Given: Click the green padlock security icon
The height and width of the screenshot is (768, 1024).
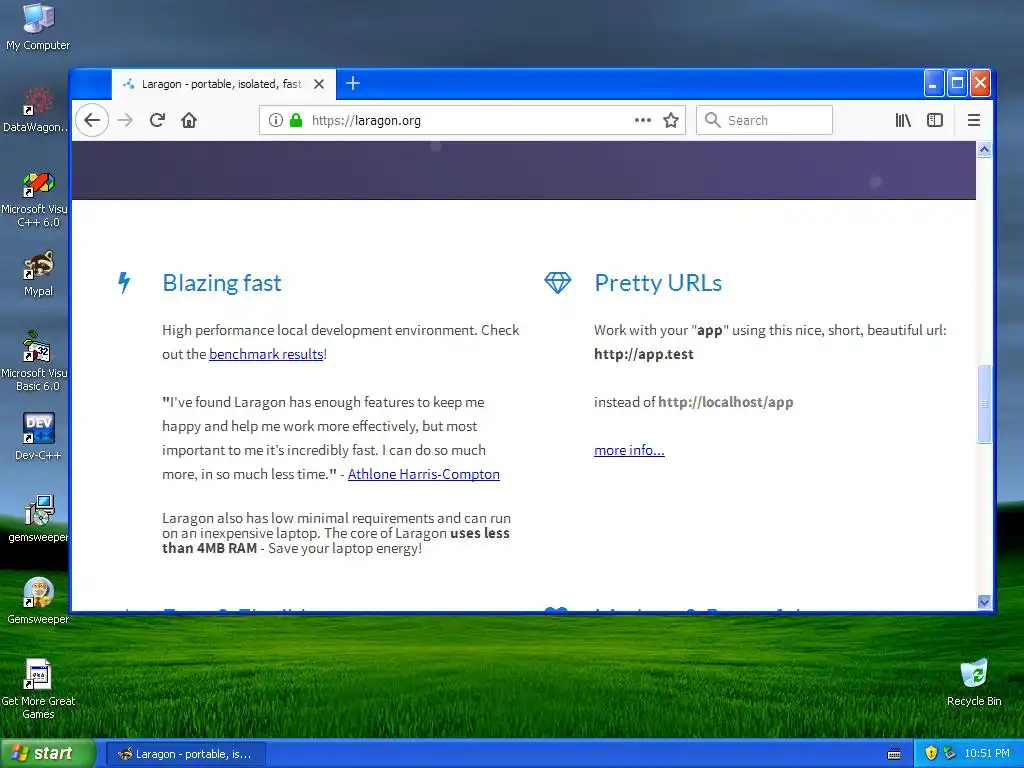Looking at the screenshot, I should pyautogui.click(x=296, y=120).
